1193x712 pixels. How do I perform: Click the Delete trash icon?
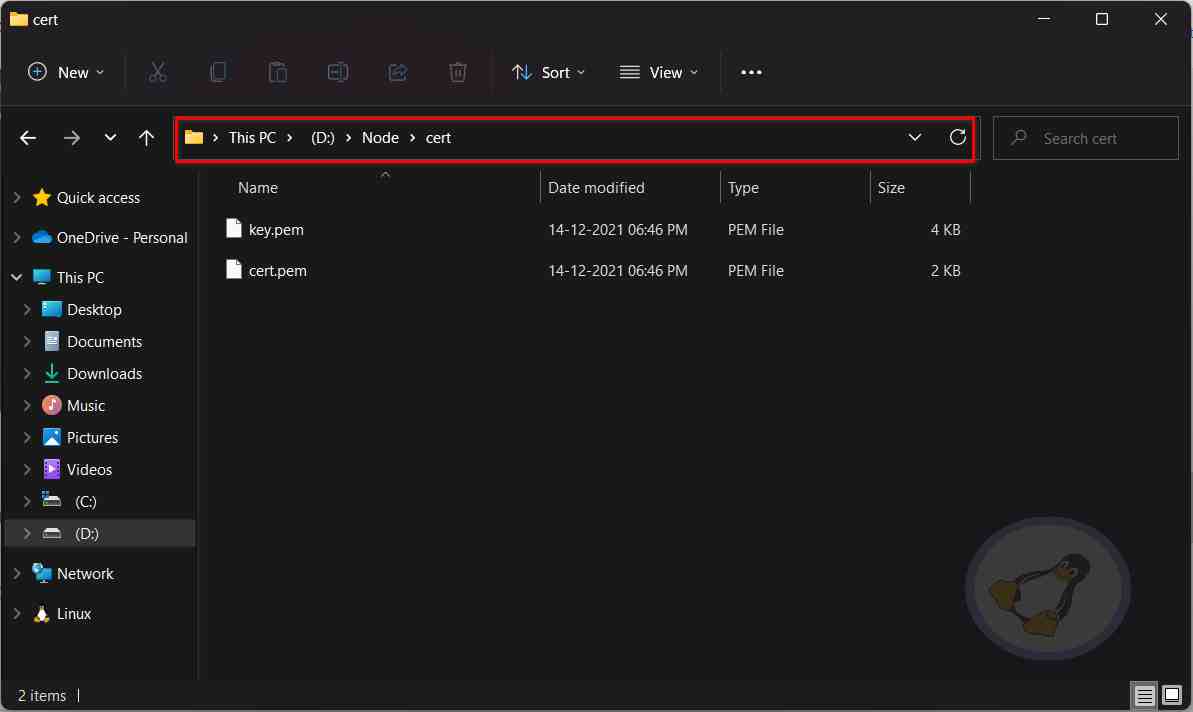coord(457,72)
